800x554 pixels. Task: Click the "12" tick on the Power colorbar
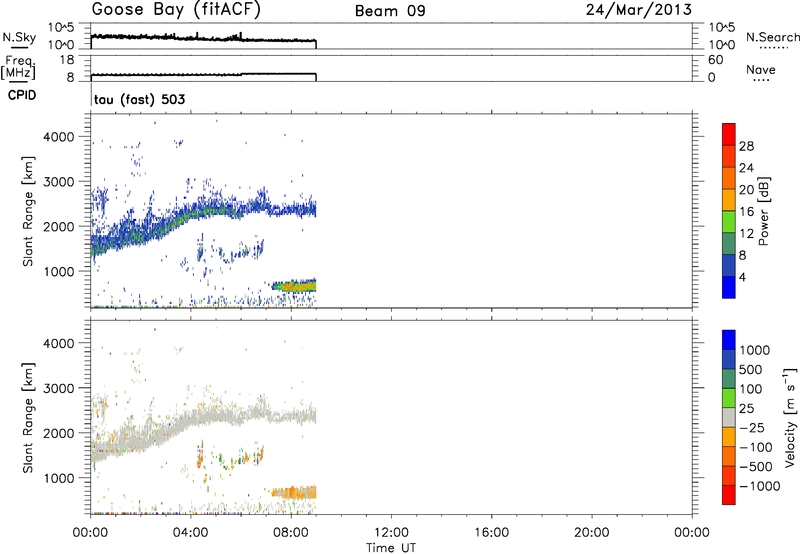(x=746, y=234)
